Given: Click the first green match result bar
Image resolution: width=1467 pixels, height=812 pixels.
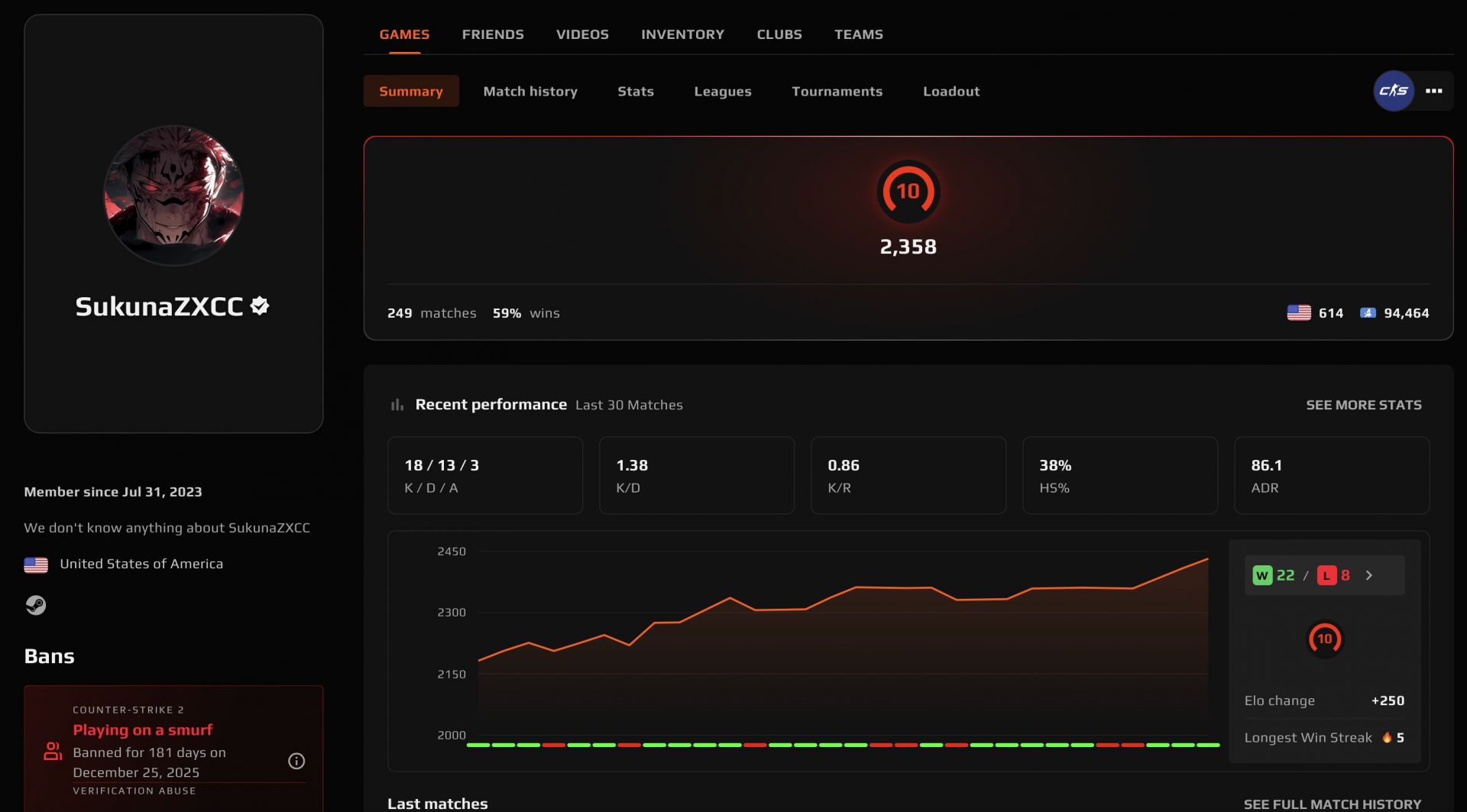Looking at the screenshot, I should tap(478, 745).
